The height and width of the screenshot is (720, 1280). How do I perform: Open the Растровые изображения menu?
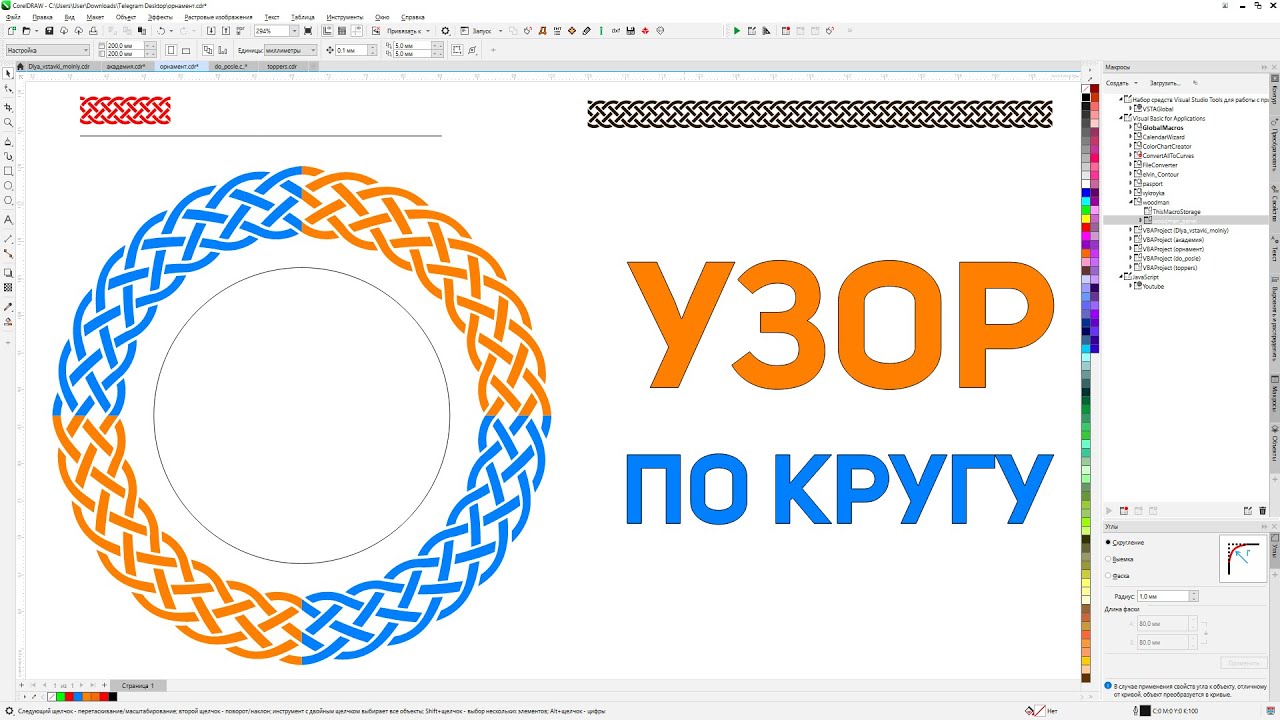pyautogui.click(x=219, y=17)
